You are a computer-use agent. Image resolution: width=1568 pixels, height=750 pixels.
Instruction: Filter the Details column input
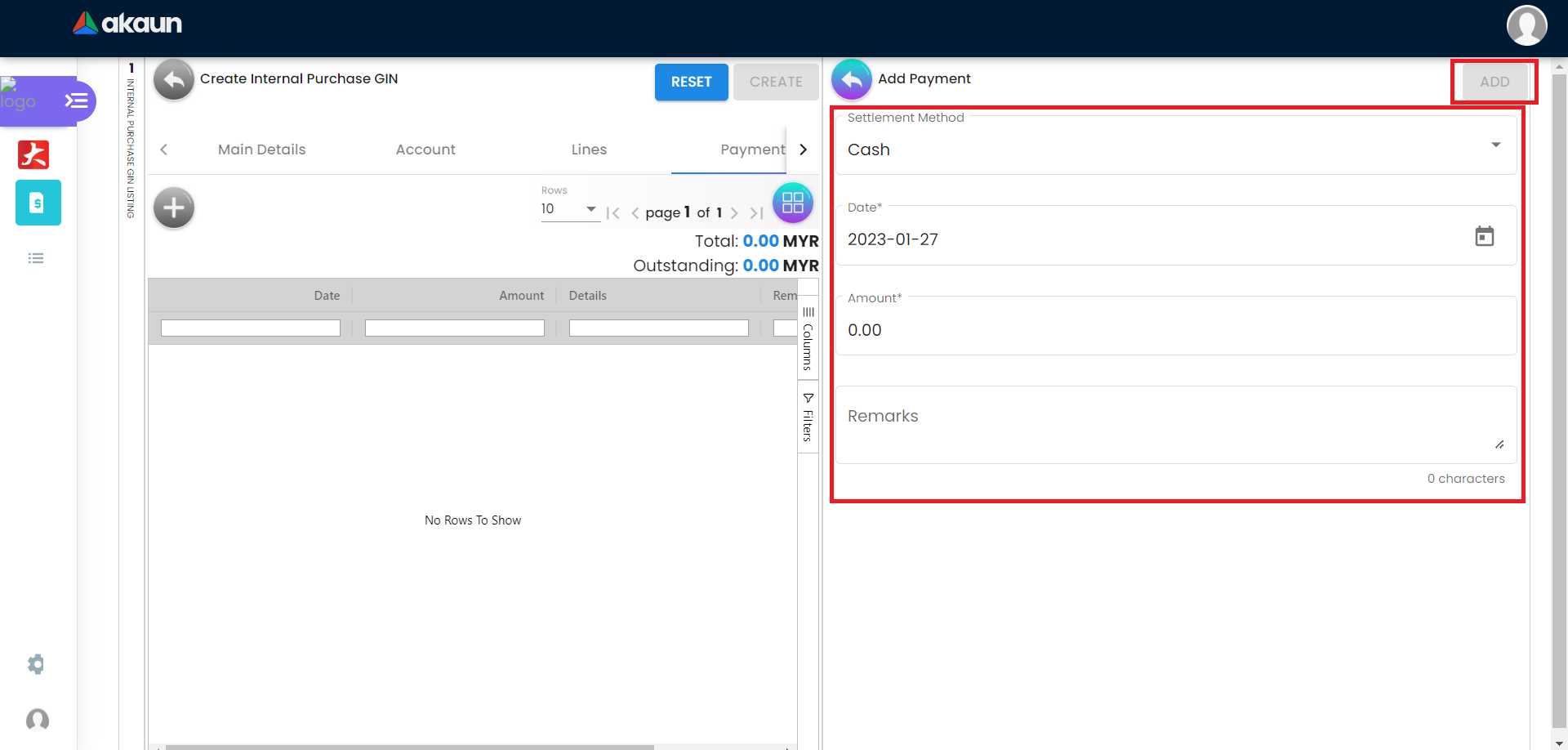[x=658, y=328]
